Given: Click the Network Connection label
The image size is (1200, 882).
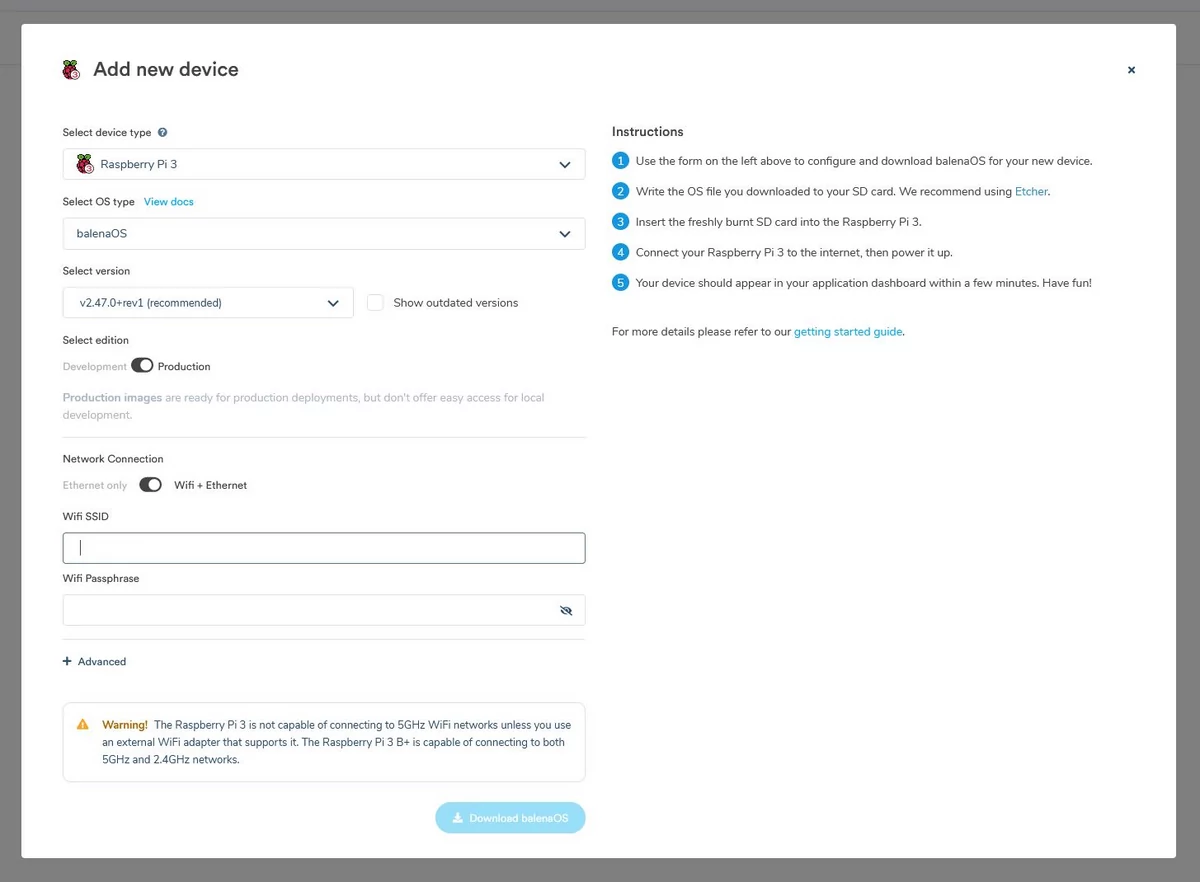Looking at the screenshot, I should [x=113, y=459].
